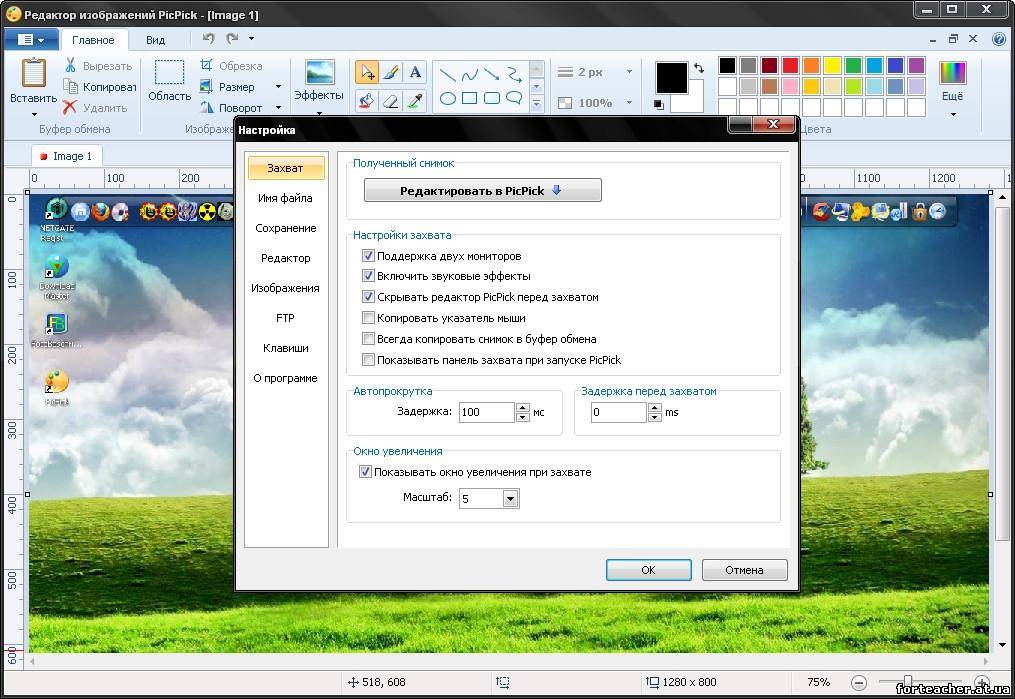Open Редактор settings section
Screen dimensions: 1015x699
(285, 258)
